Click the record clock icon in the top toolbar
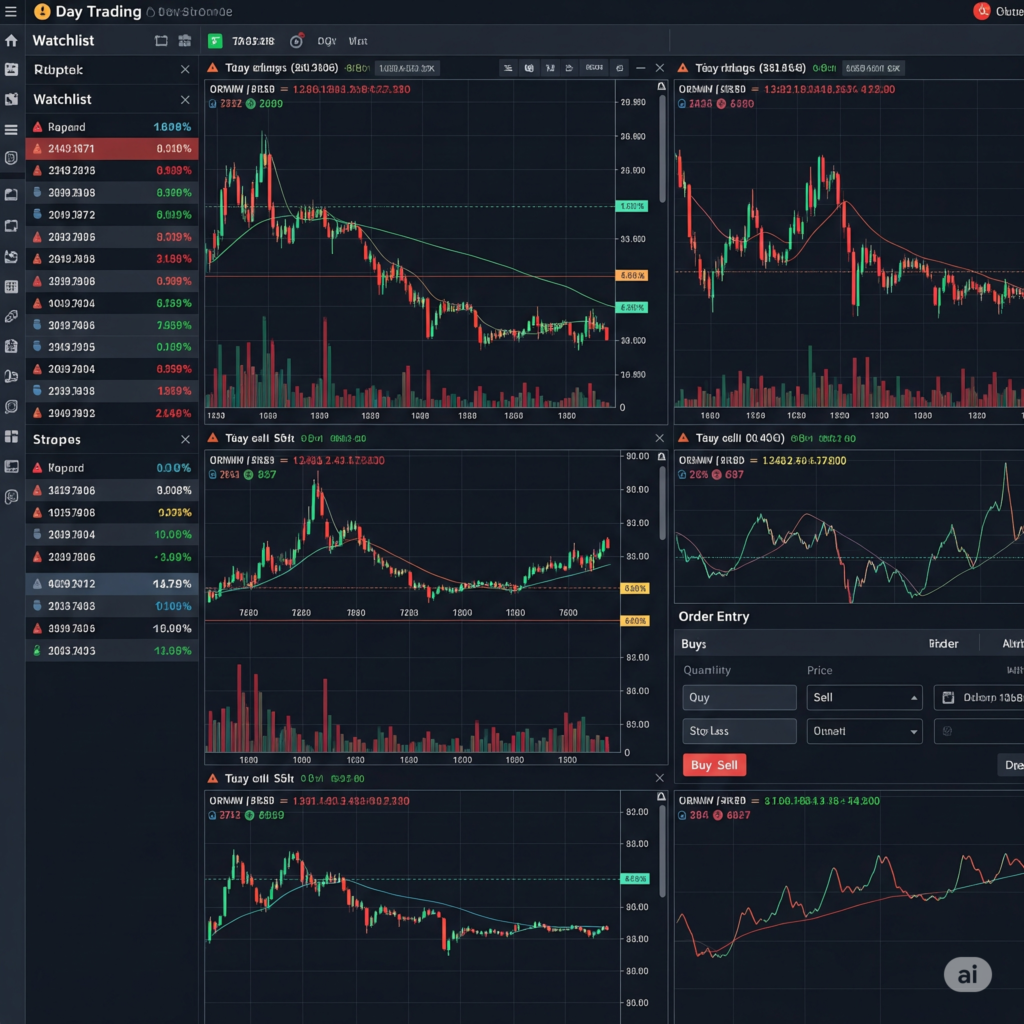The width and height of the screenshot is (1024, 1024). pyautogui.click(x=296, y=41)
